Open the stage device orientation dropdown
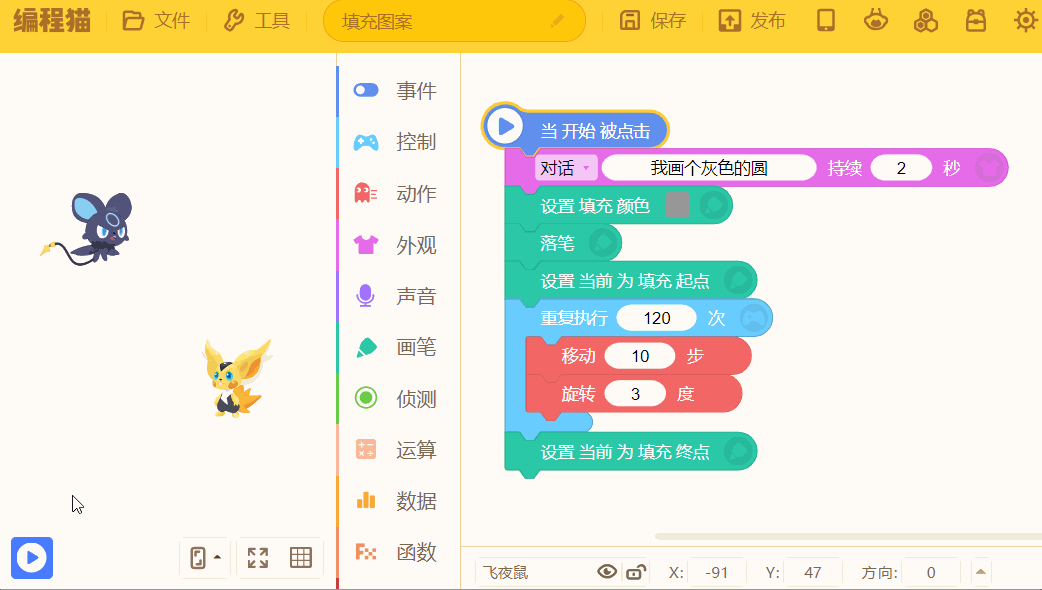 205,557
